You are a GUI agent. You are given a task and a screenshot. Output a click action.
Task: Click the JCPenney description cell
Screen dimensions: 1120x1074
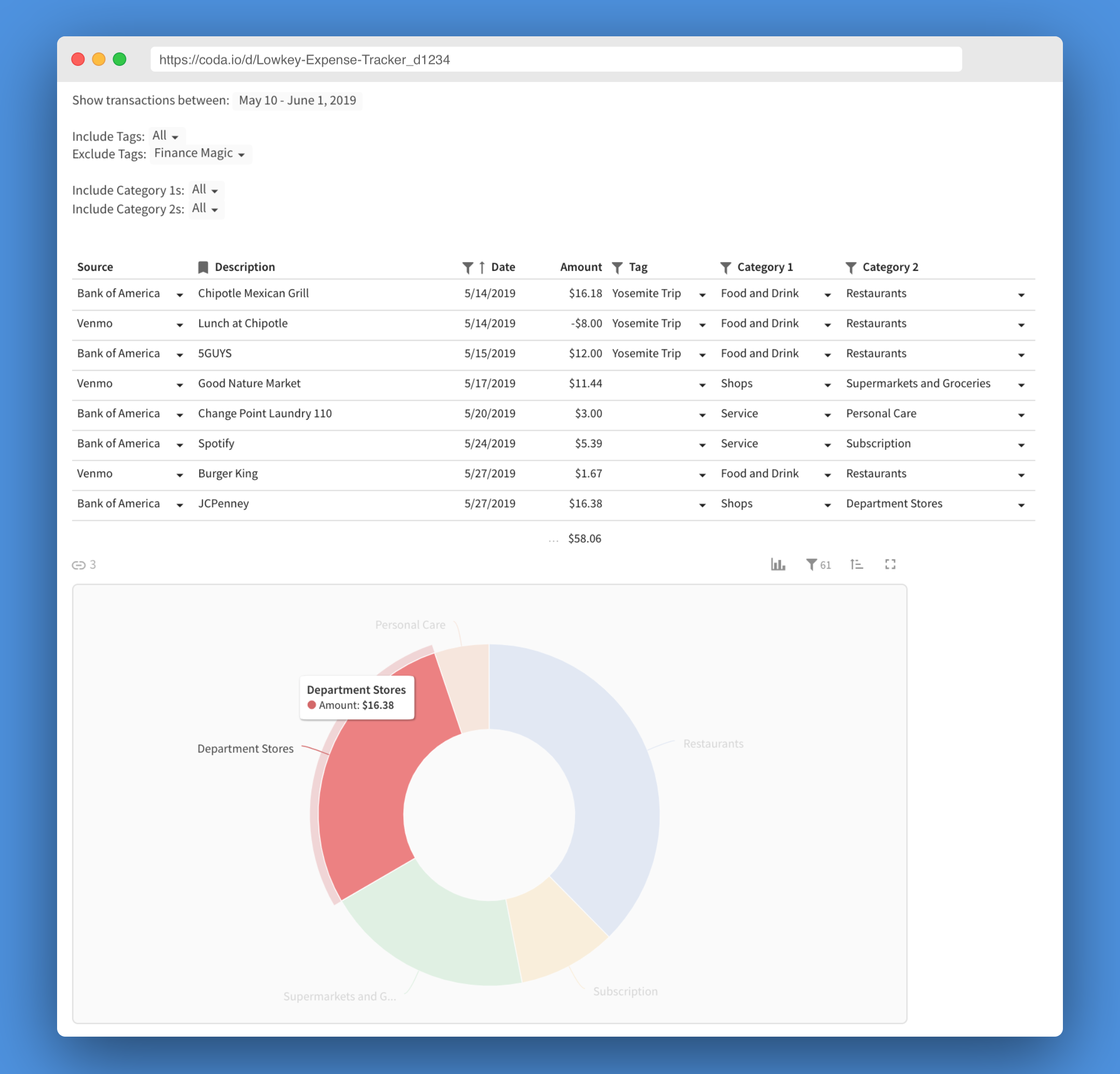click(223, 503)
